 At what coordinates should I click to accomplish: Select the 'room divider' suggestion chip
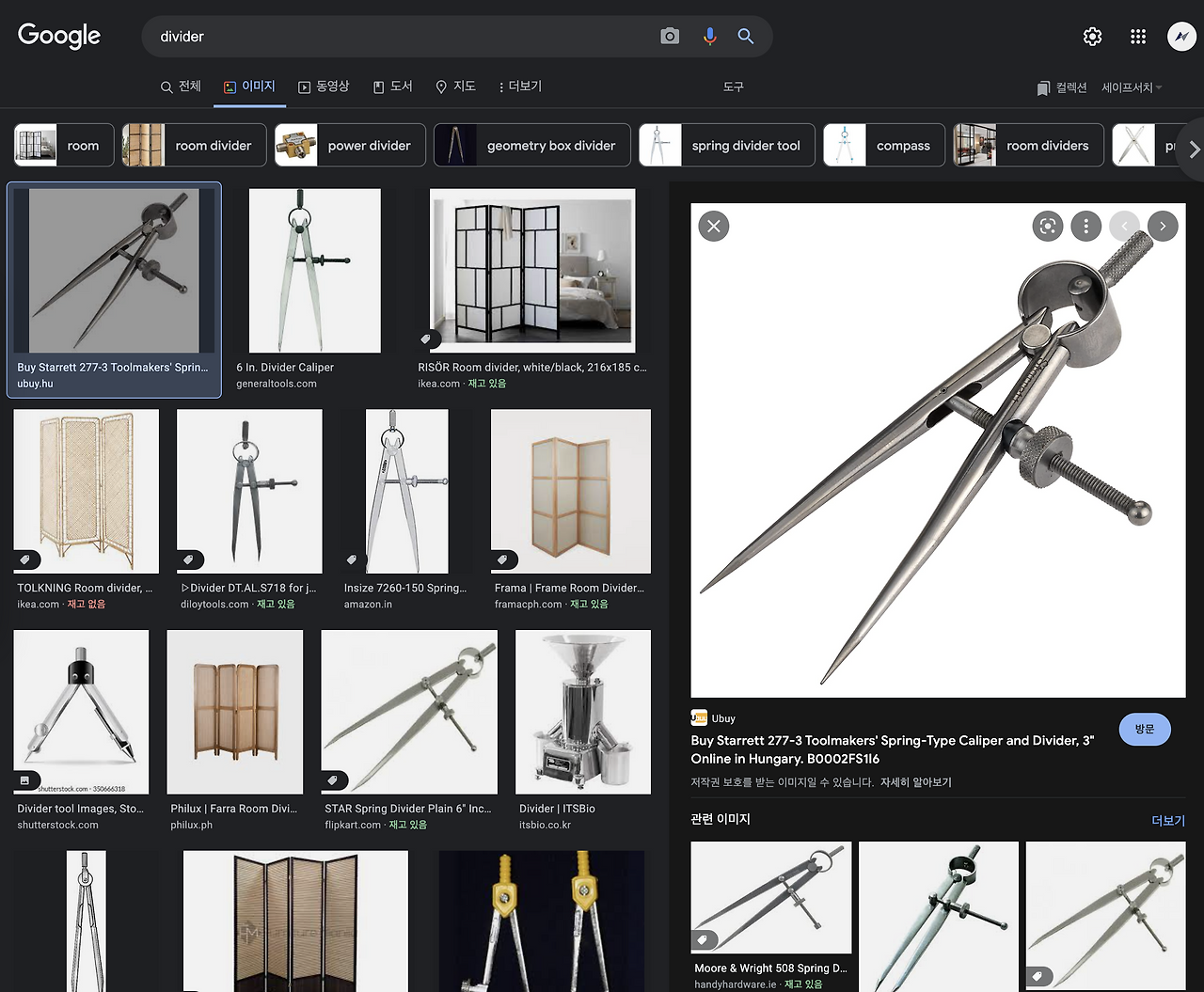pyautogui.click(x=195, y=146)
